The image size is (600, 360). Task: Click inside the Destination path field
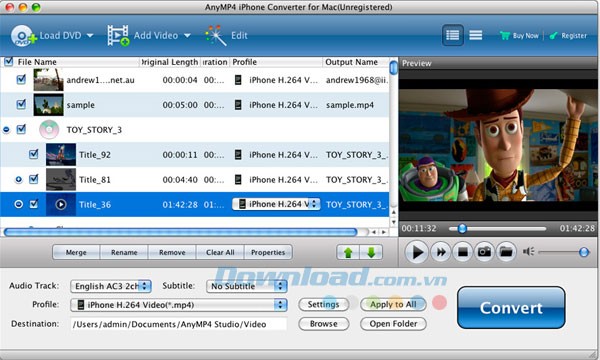[178, 324]
